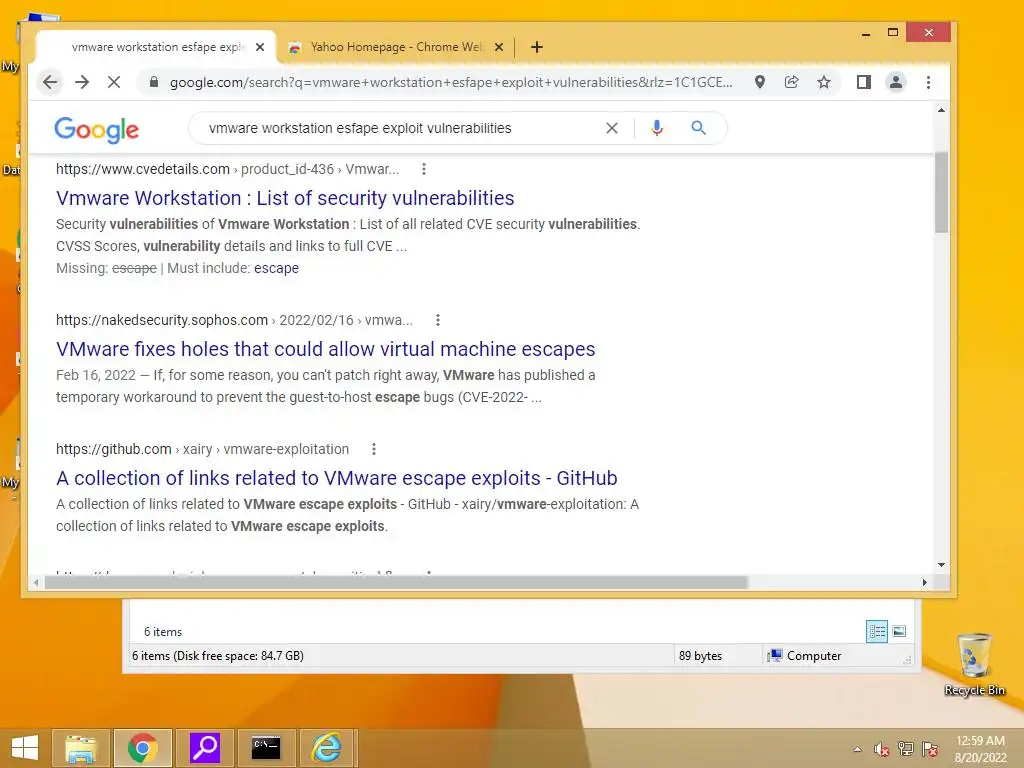Screen dimensions: 1024x768
Task: Switch to the Yahoo Homepage tab
Action: (396, 47)
